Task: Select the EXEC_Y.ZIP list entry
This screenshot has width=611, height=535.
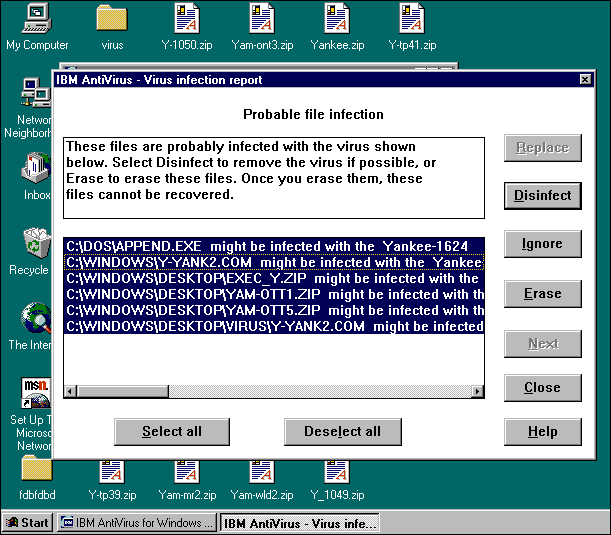Action: pyautogui.click(x=274, y=278)
